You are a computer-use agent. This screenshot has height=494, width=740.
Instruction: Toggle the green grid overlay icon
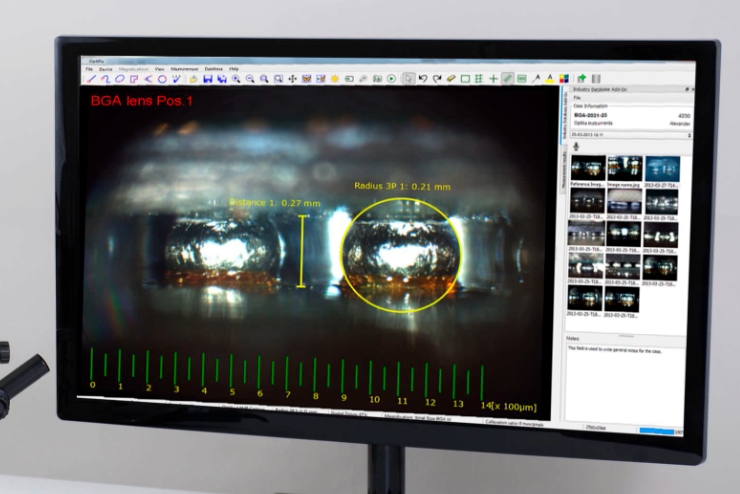coord(479,79)
